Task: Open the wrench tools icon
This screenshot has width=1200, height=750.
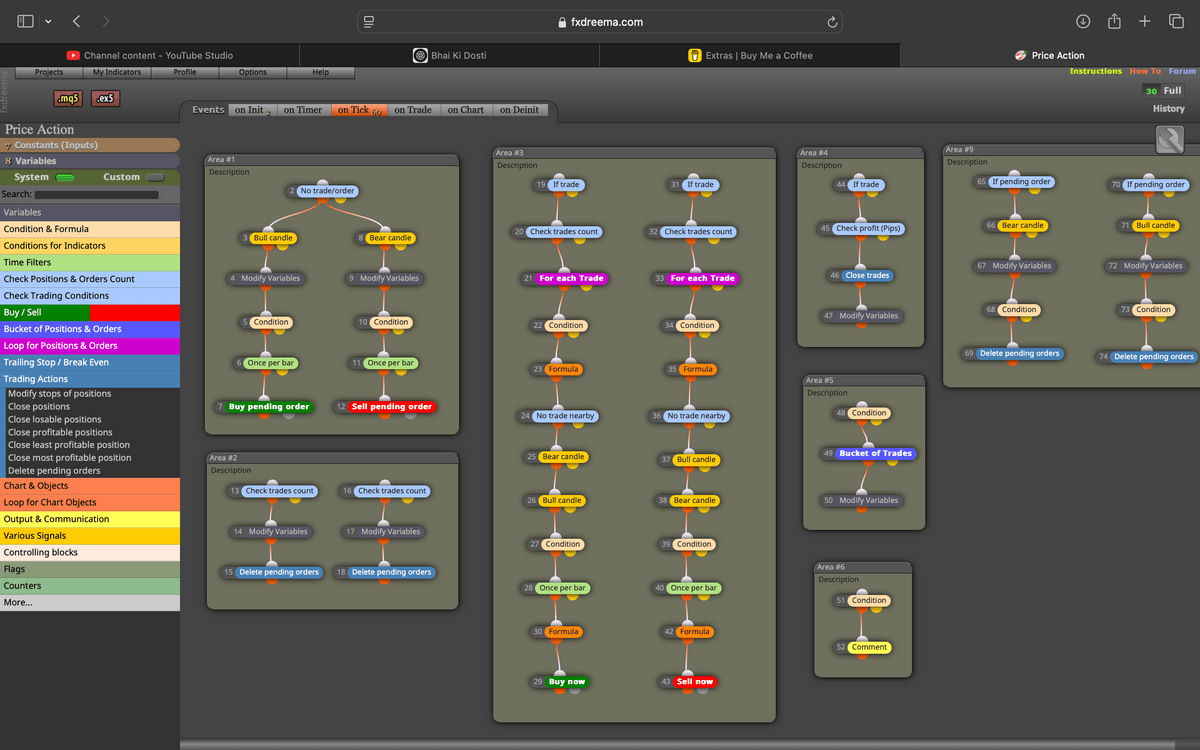Action: click(1169, 140)
